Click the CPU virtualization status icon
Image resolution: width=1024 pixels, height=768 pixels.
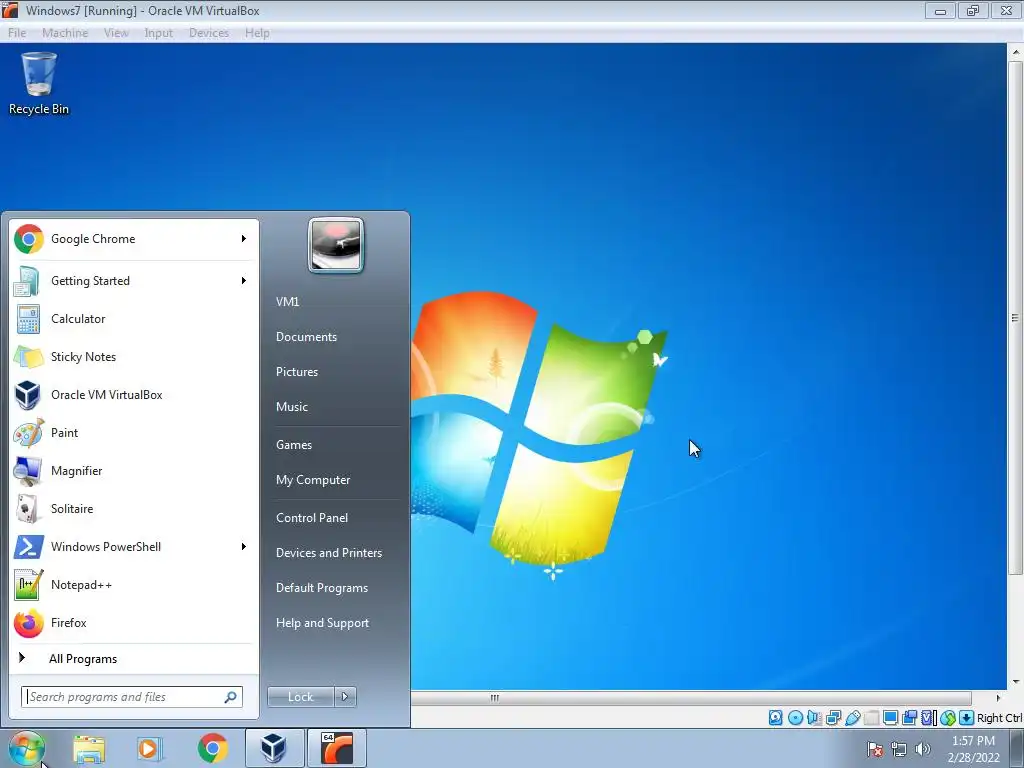tap(928, 718)
